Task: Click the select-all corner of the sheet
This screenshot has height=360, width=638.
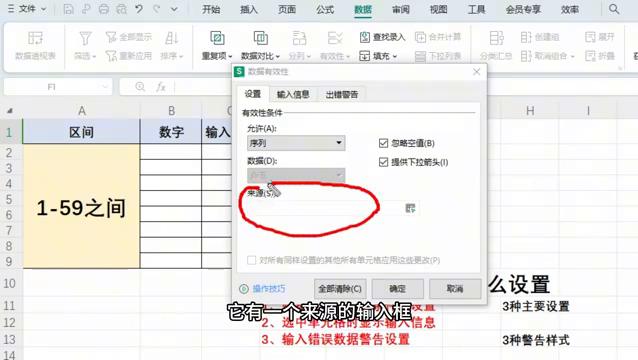Action: click(x=10, y=111)
